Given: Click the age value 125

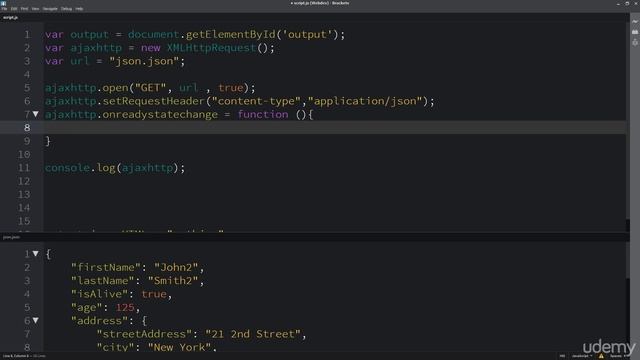Looking at the screenshot, I should coord(125,307).
